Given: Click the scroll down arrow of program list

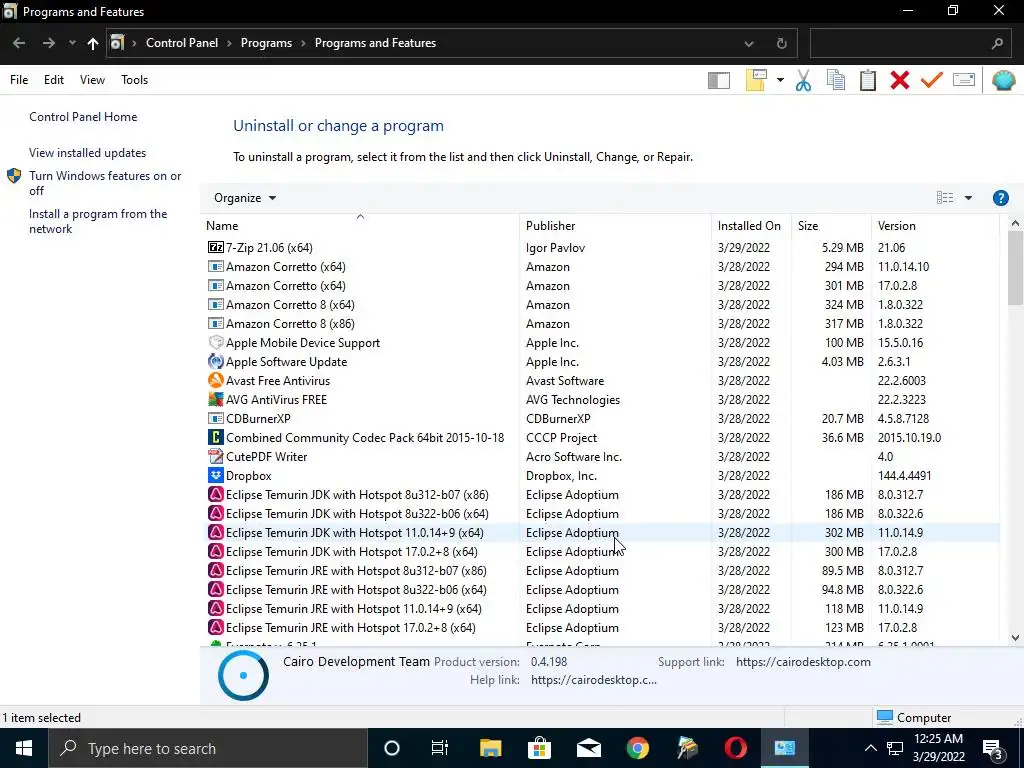Looking at the screenshot, I should 1015,638.
